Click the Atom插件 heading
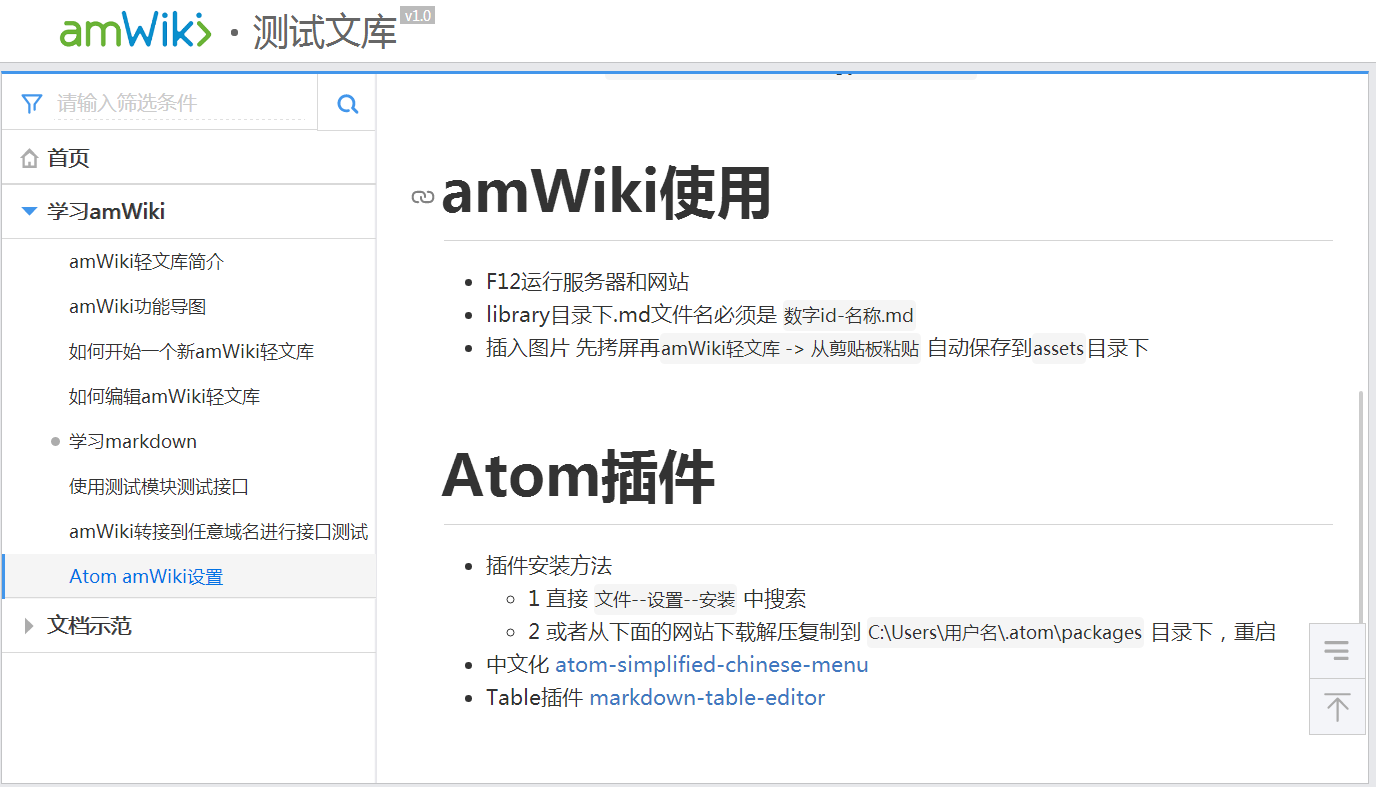Image resolution: width=1376 pixels, height=787 pixels. coord(578,476)
